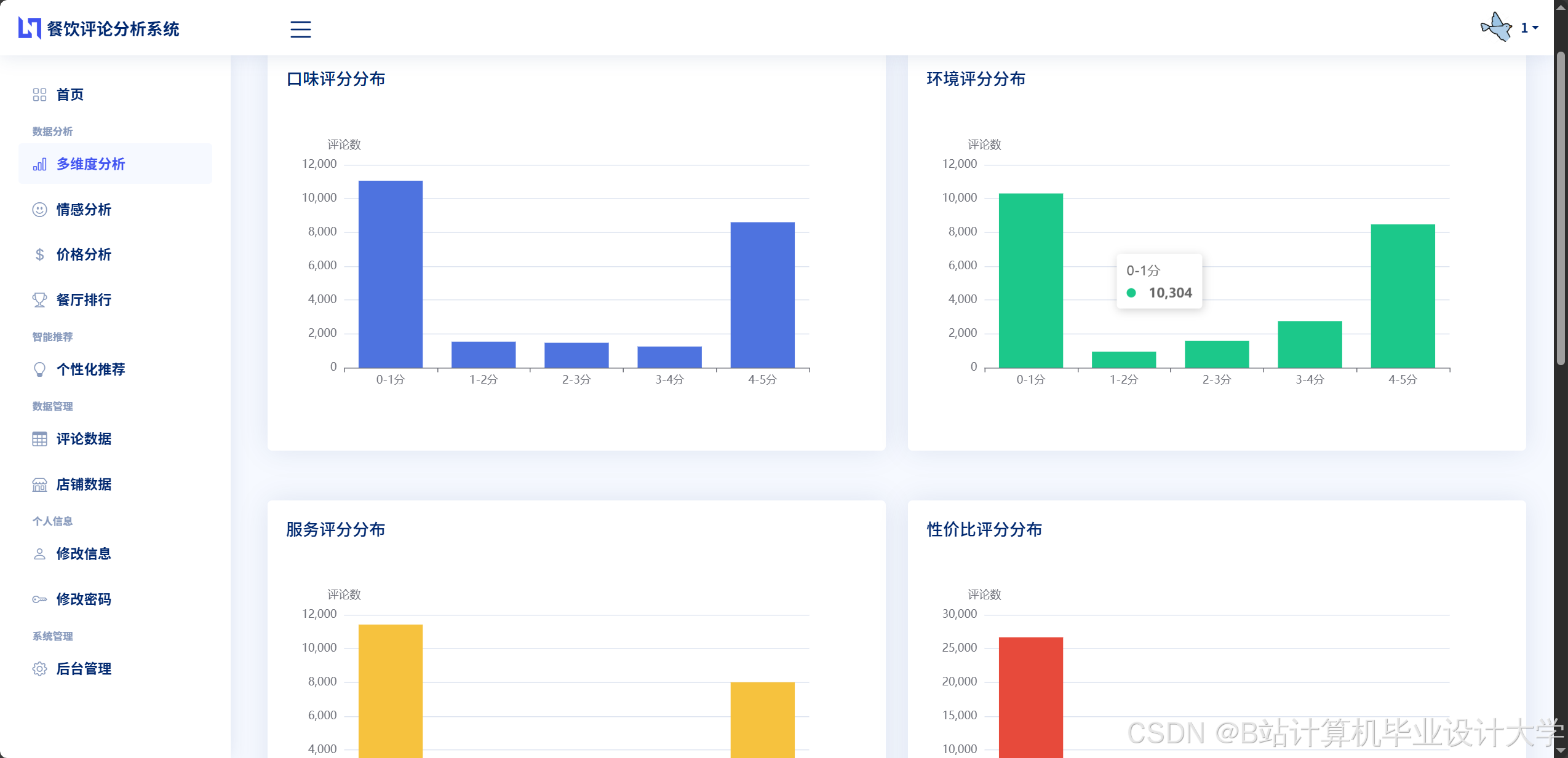Click the bar chart icon for 多维度分析
This screenshot has height=758, width=1568.
[x=39, y=164]
